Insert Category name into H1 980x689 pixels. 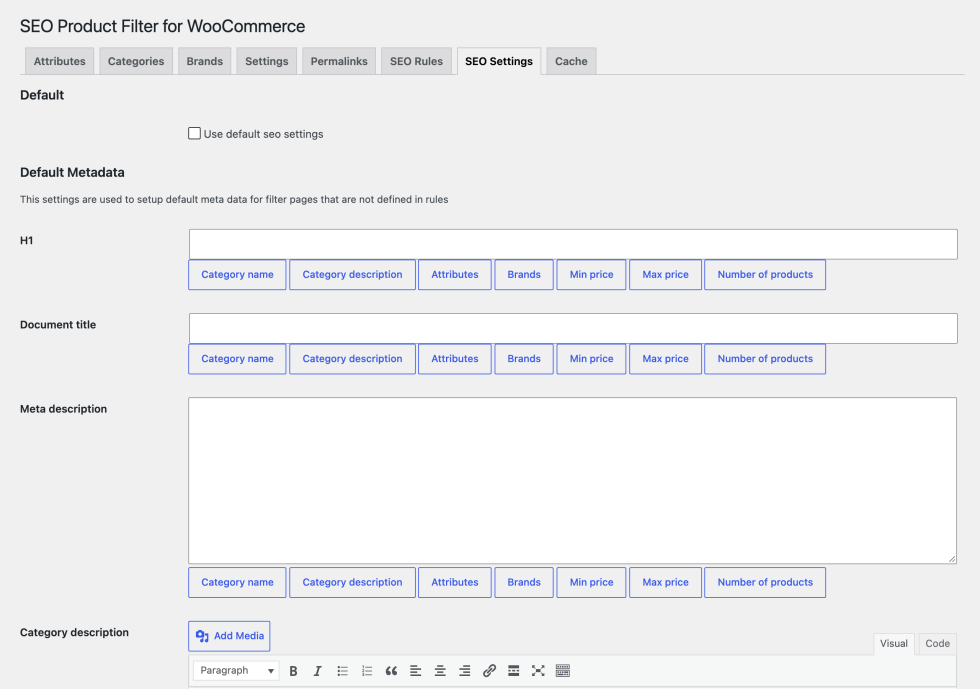coord(238,274)
